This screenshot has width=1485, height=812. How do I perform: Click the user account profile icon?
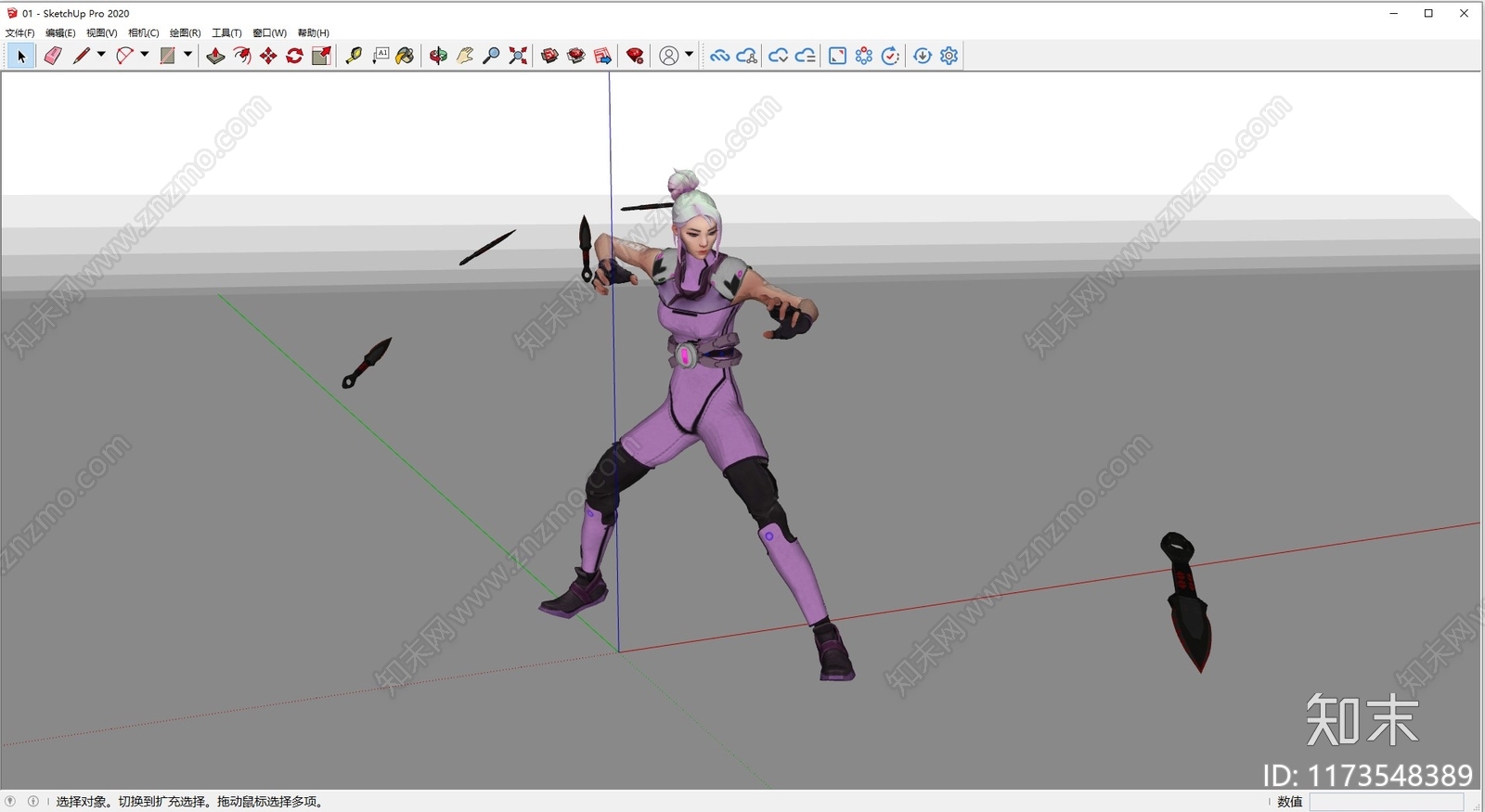668,56
